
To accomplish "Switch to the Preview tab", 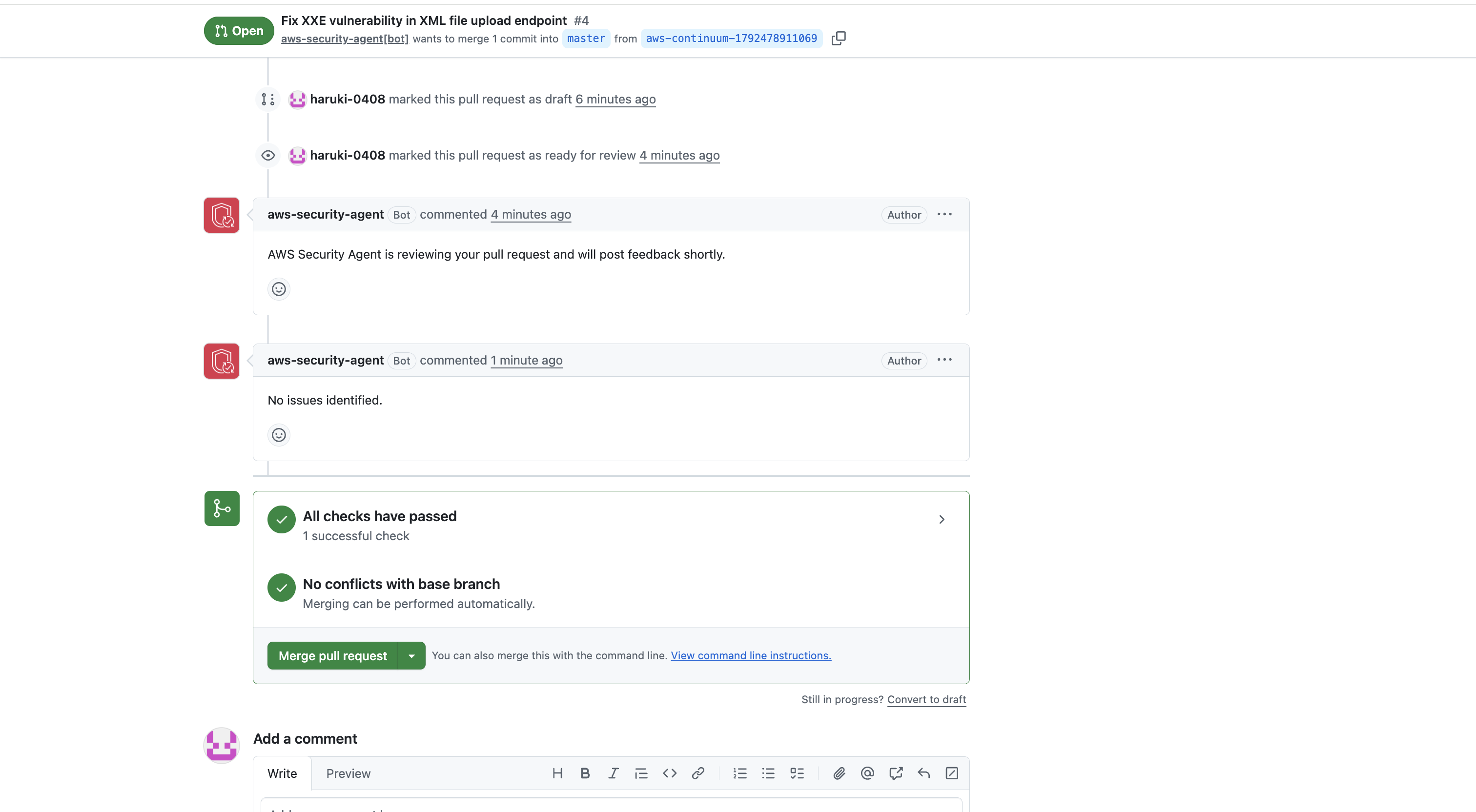I will [348, 773].
